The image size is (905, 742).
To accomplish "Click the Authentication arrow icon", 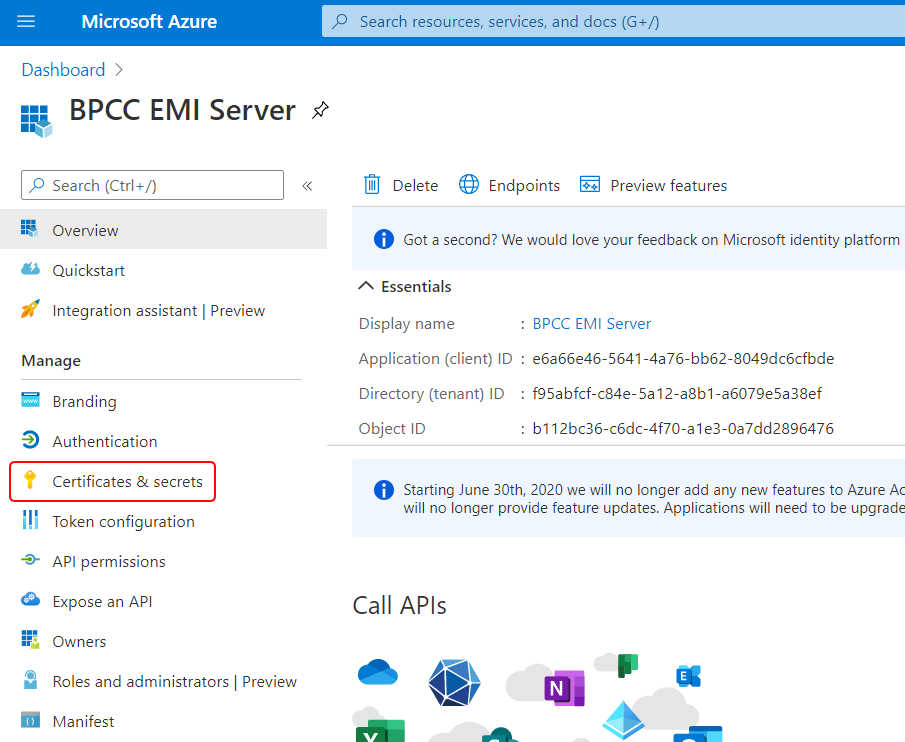I will coord(30,440).
